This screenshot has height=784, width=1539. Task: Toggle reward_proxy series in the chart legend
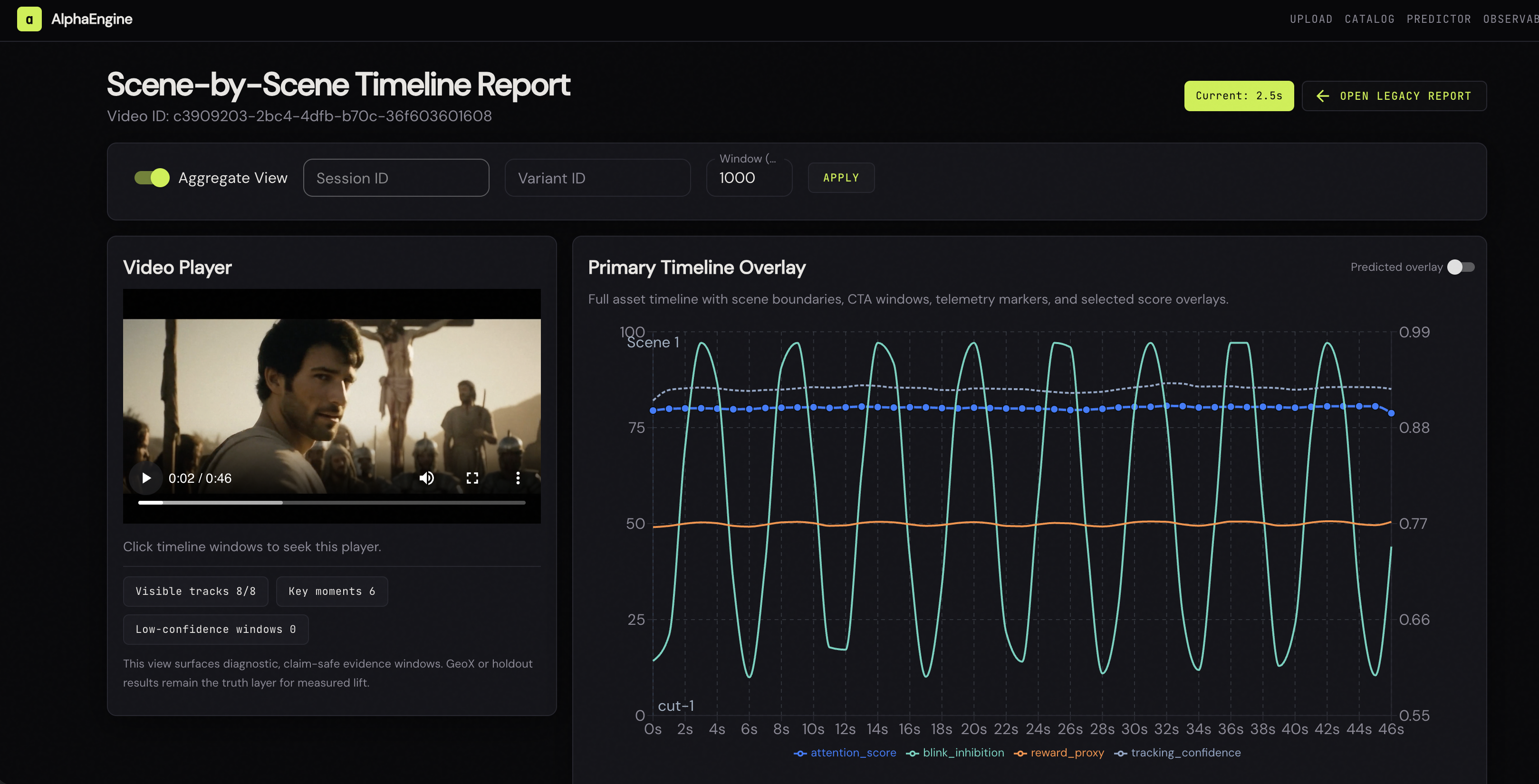(x=1058, y=753)
